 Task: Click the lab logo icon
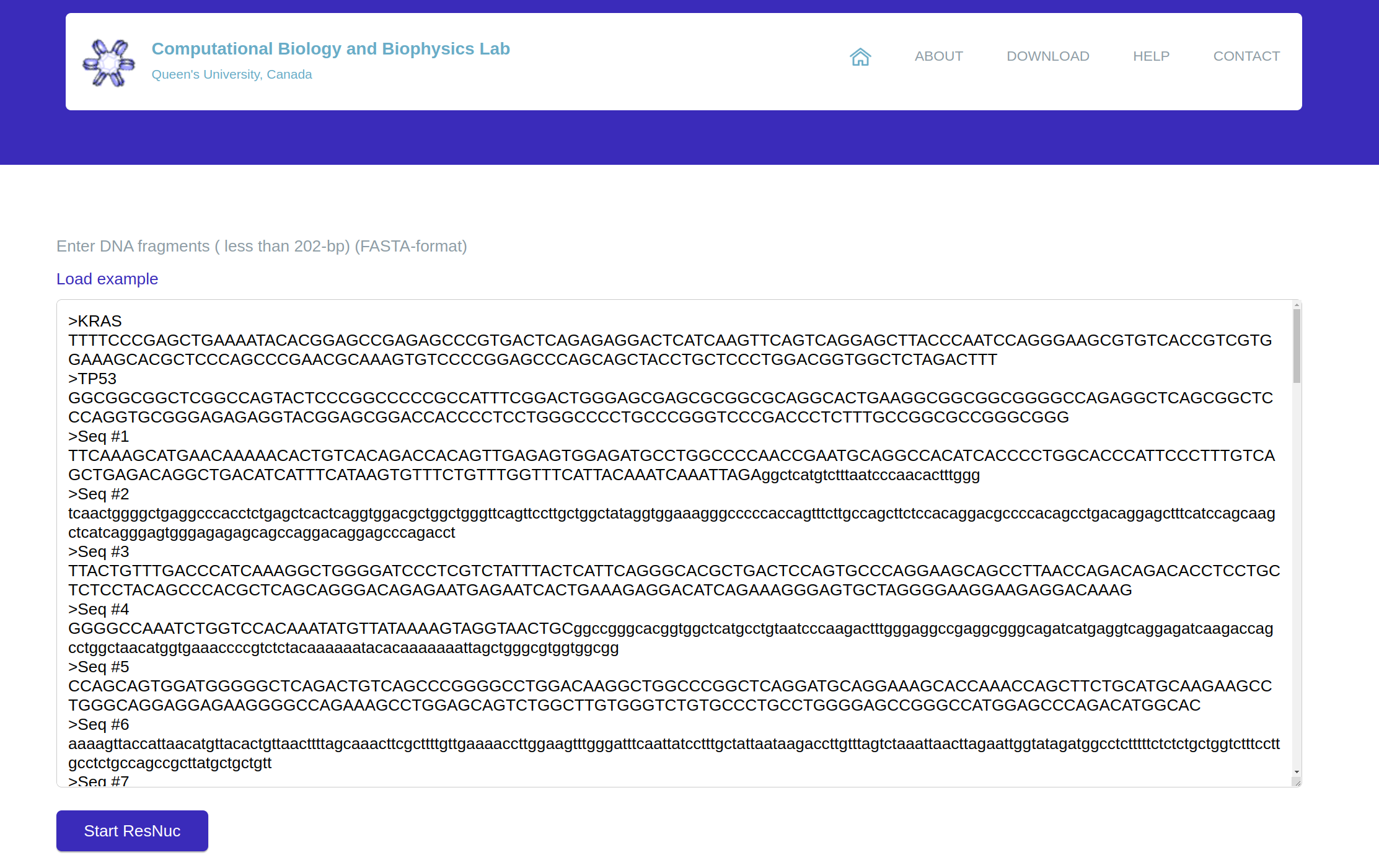pos(109,63)
